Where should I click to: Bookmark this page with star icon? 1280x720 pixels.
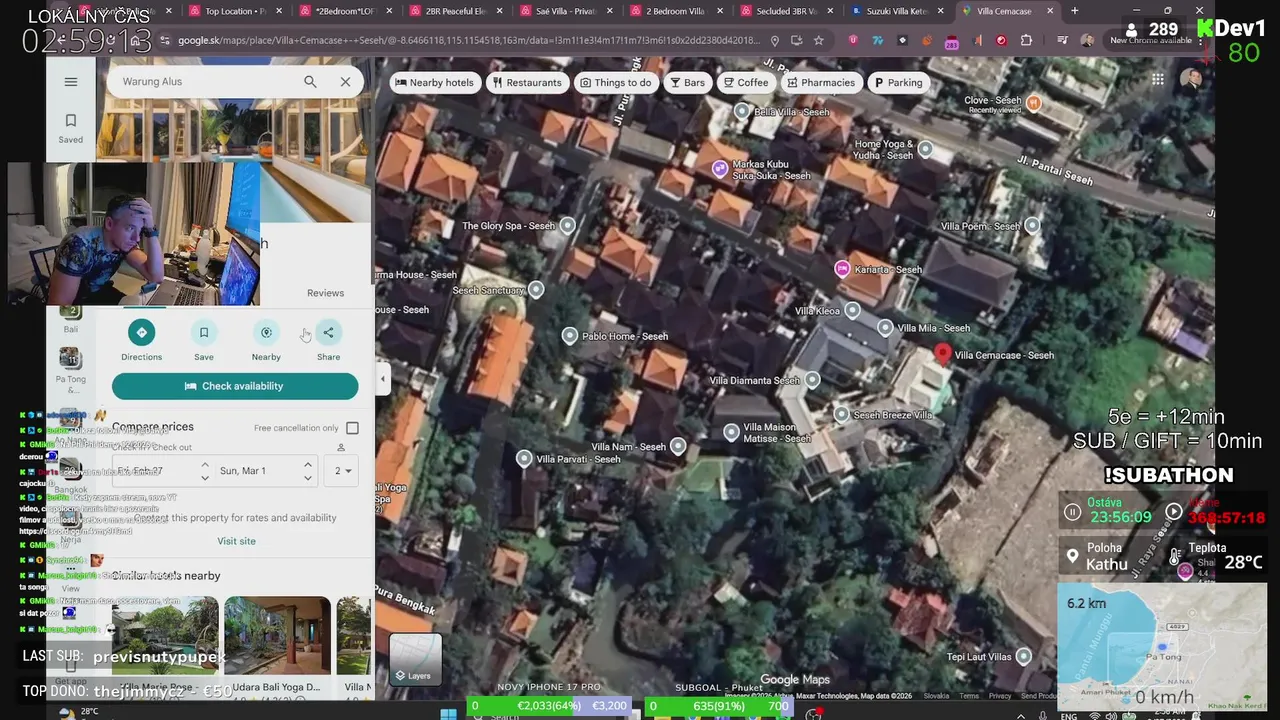pos(818,40)
